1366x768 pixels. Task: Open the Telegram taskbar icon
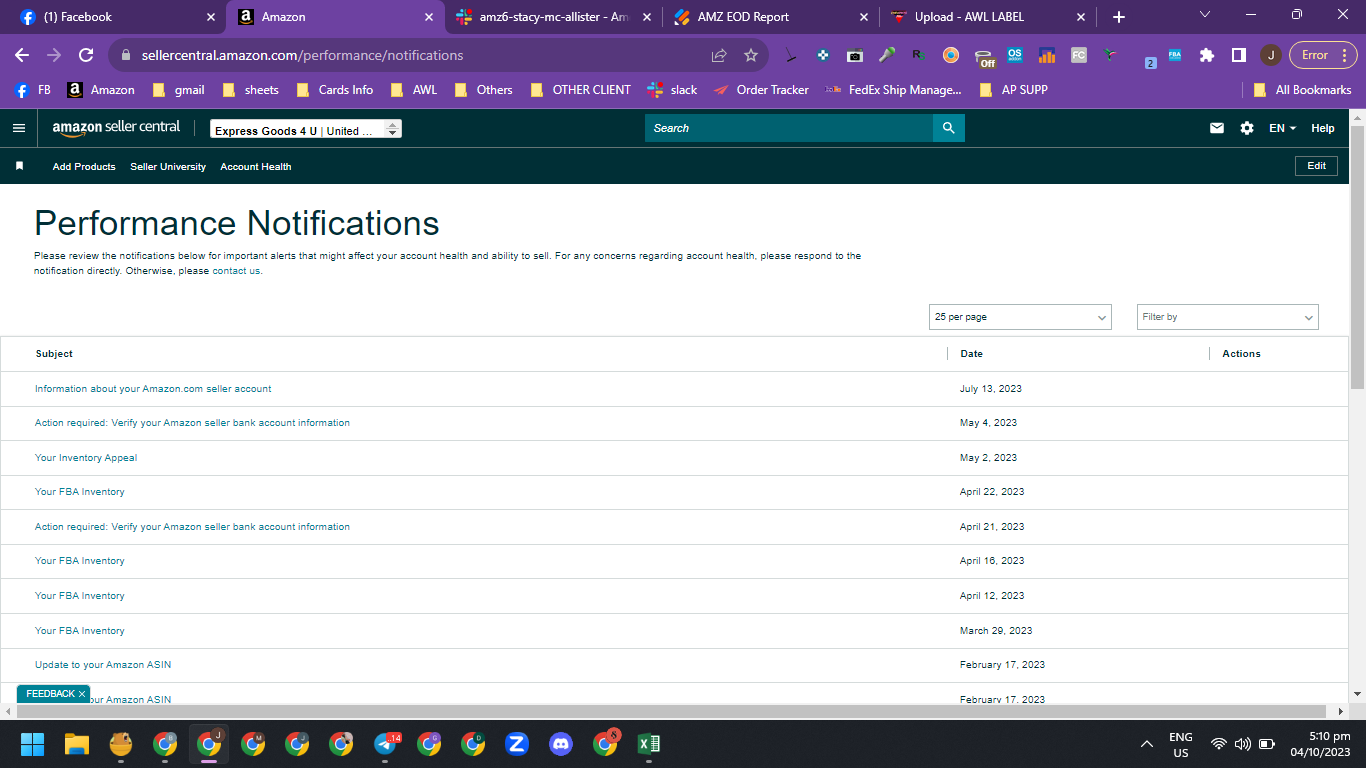pos(386,743)
